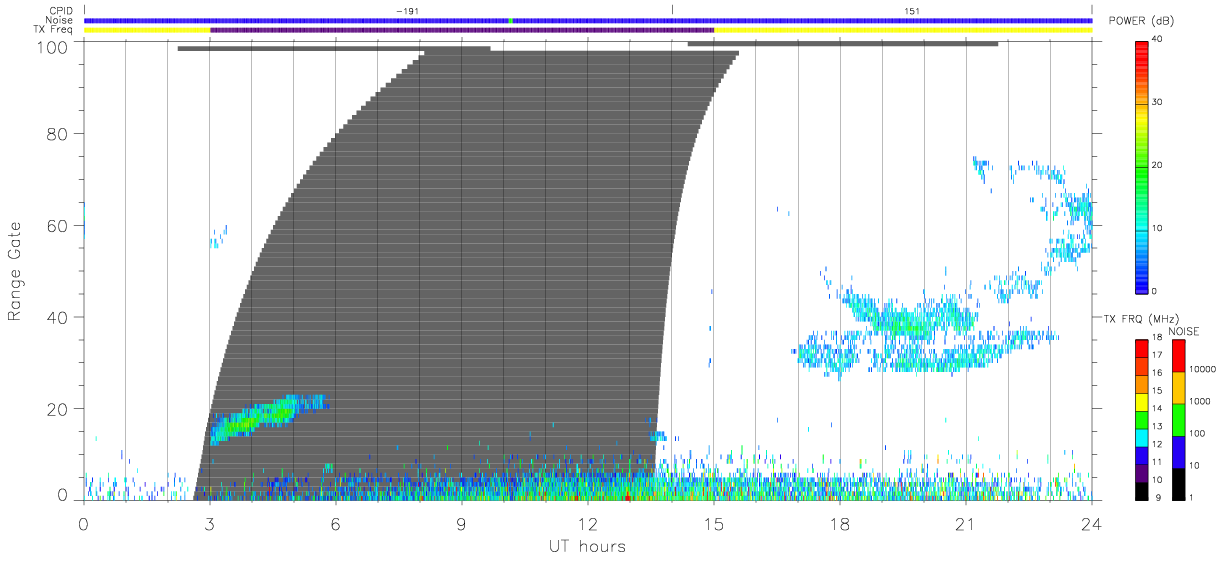1228x567 pixels.
Task: Click the 14 MHz label on TX FRQ scale
Action: pyautogui.click(x=1158, y=410)
